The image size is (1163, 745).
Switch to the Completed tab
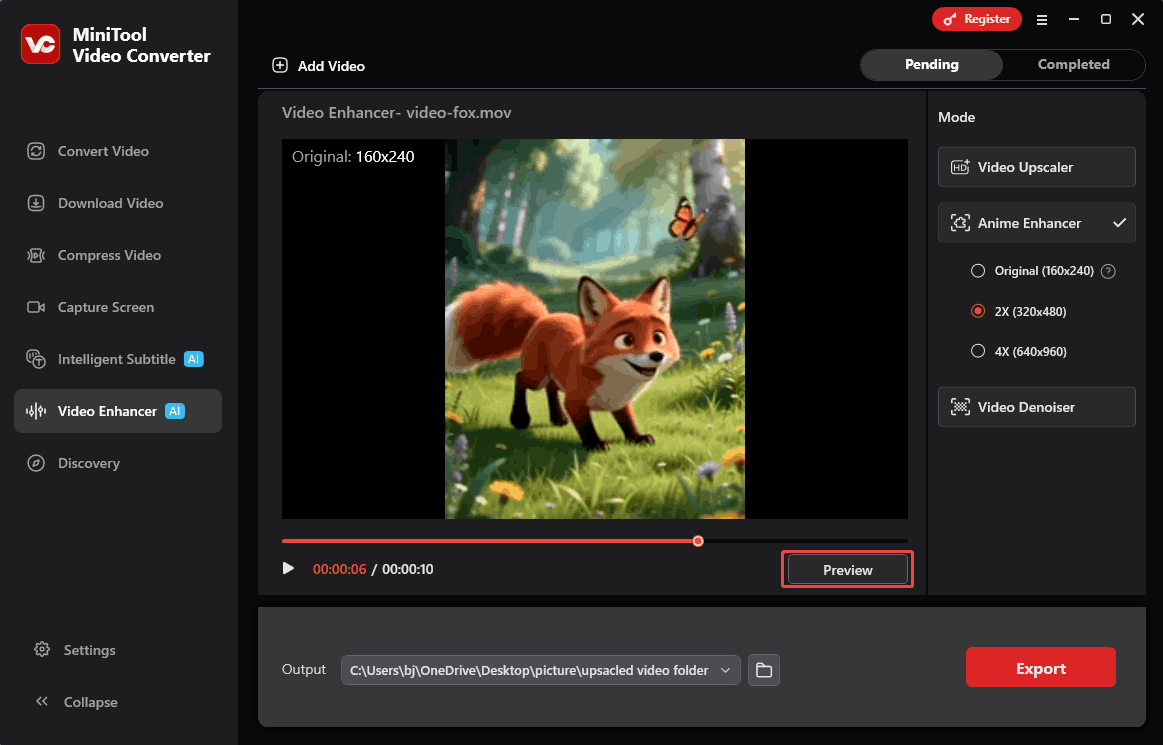pos(1073,65)
